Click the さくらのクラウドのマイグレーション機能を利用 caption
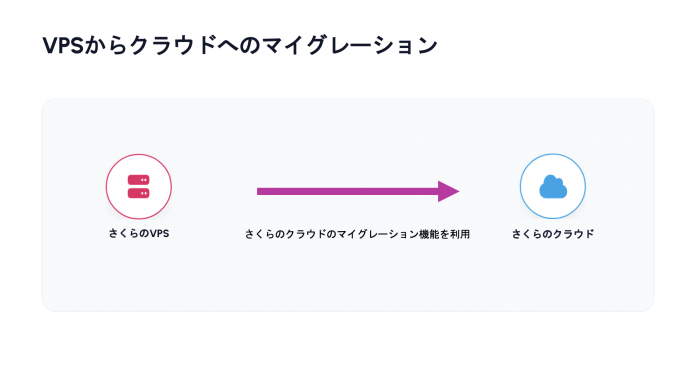This screenshot has height=392, width=700. [x=357, y=234]
